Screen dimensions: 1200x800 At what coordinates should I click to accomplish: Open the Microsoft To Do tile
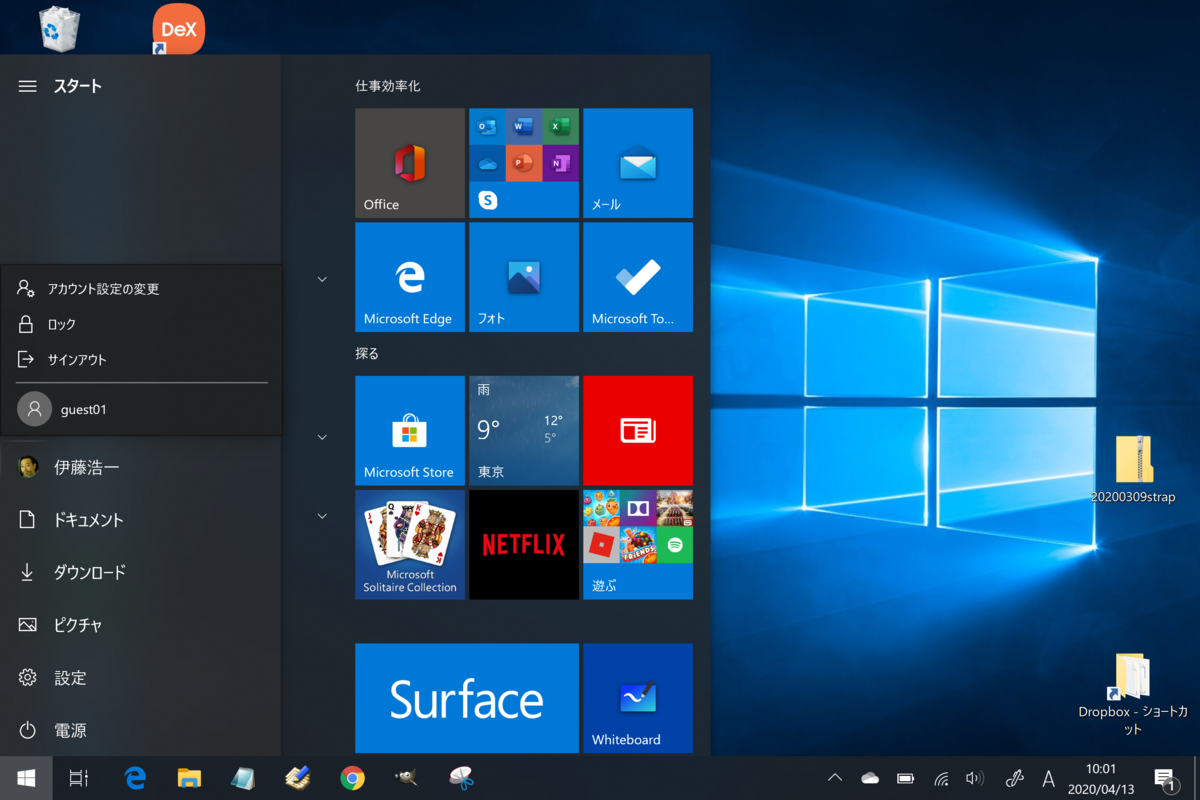(x=638, y=277)
